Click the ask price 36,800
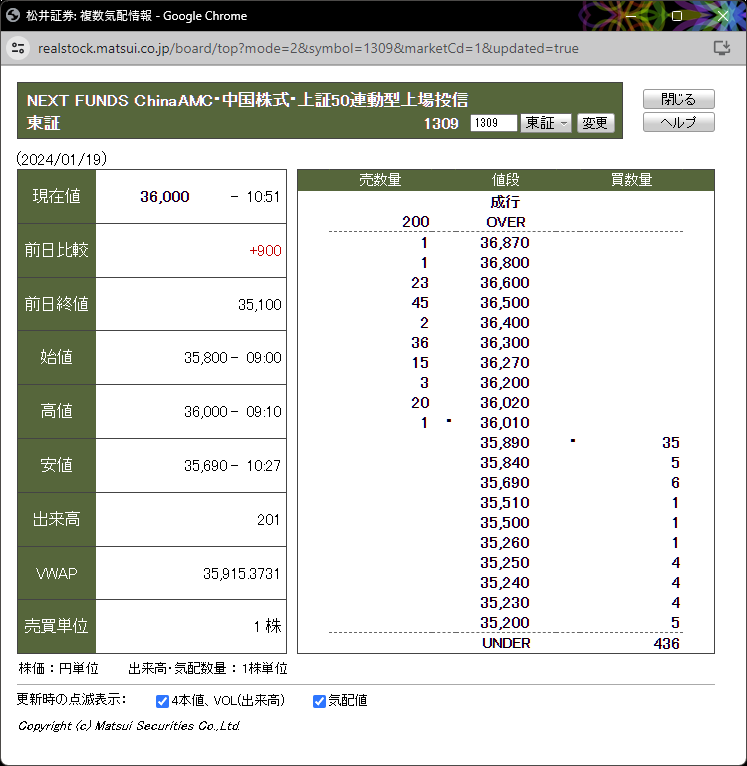This screenshot has height=766, width=747. coord(505,262)
